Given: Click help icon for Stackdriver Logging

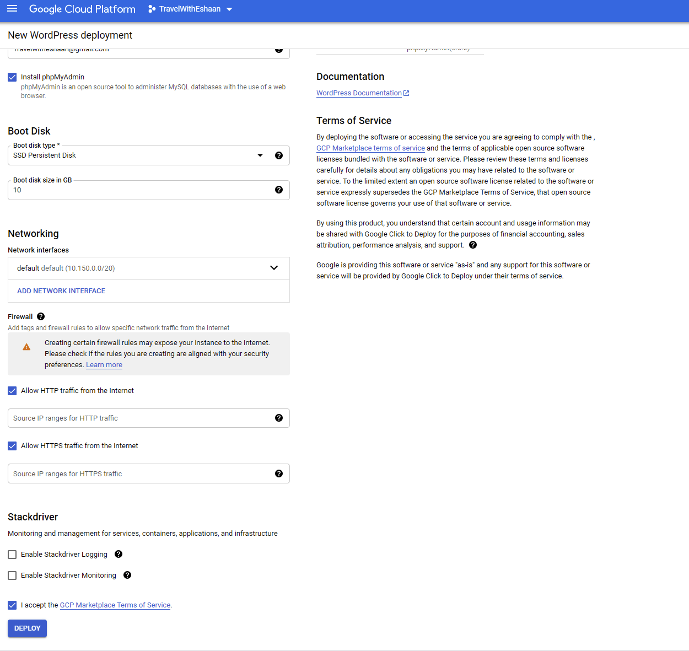Looking at the screenshot, I should (118, 554).
